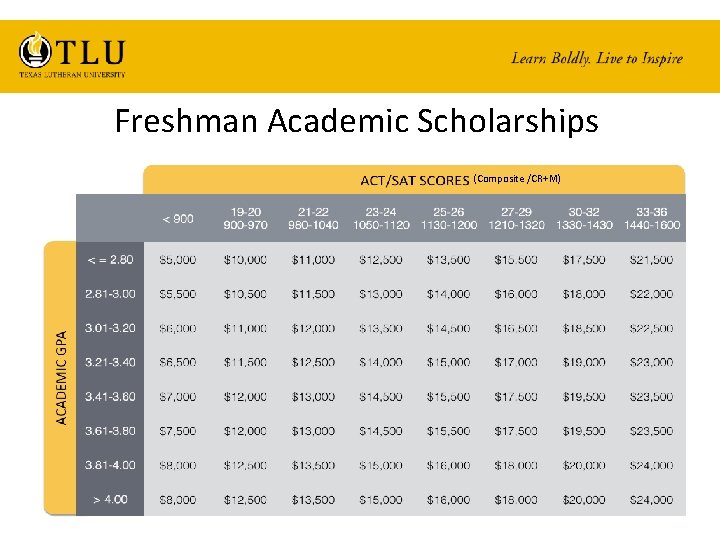Click the $21,500 scholarship amount
Image resolution: width=720 pixels, height=540 pixels.
tap(651, 260)
